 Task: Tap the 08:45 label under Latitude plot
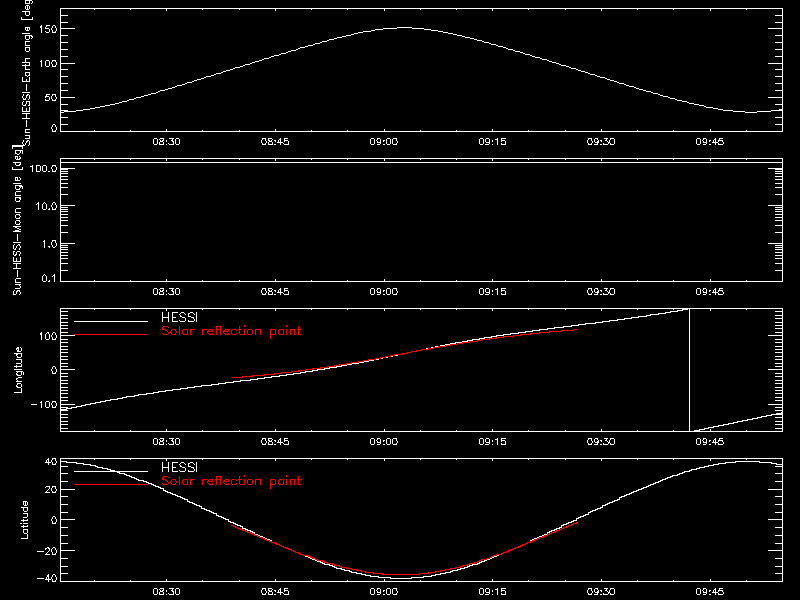(275, 591)
